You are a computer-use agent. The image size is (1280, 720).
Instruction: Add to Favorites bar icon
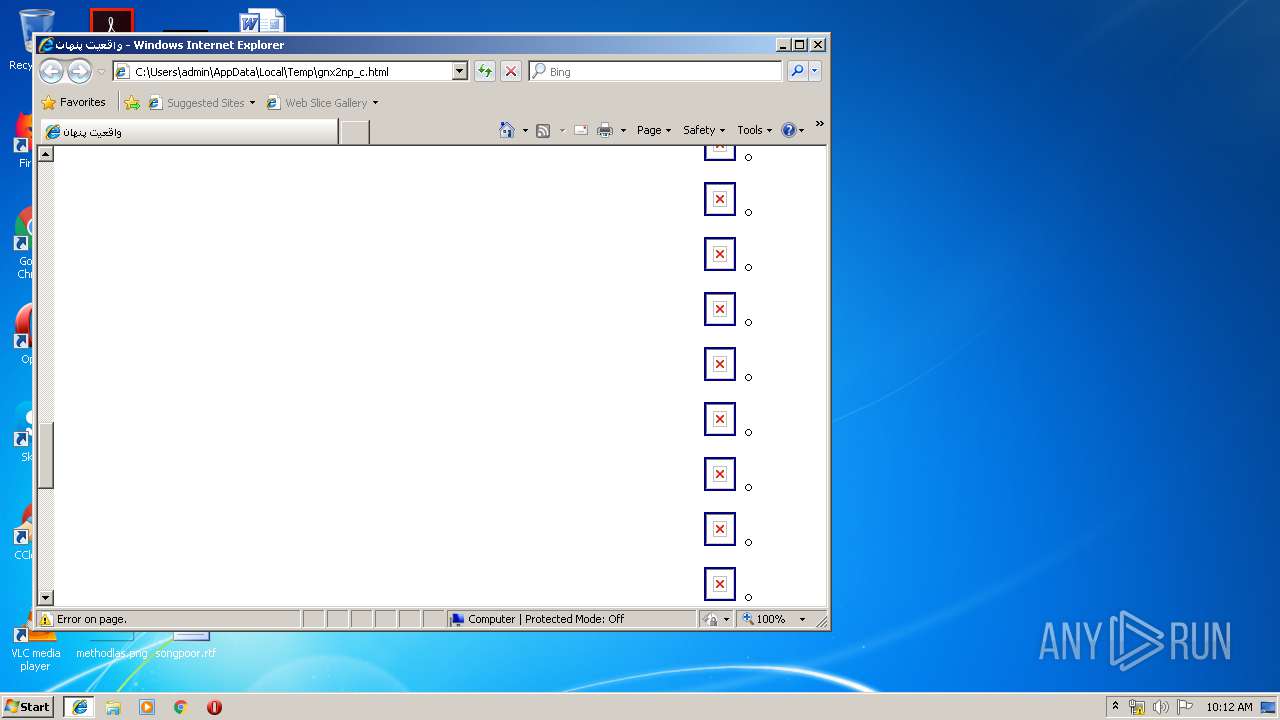[132, 102]
